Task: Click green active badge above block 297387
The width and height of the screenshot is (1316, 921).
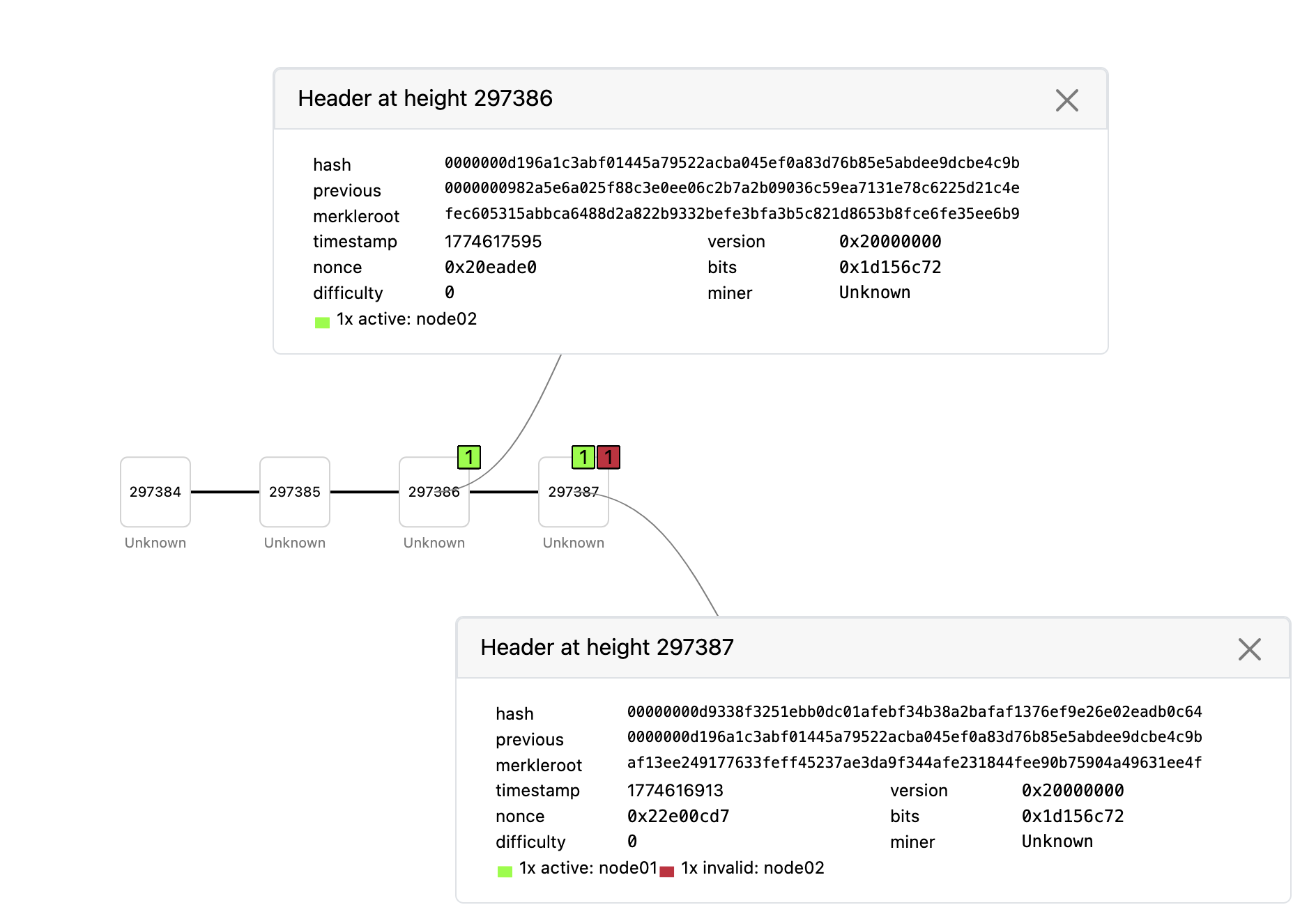Action: [583, 457]
